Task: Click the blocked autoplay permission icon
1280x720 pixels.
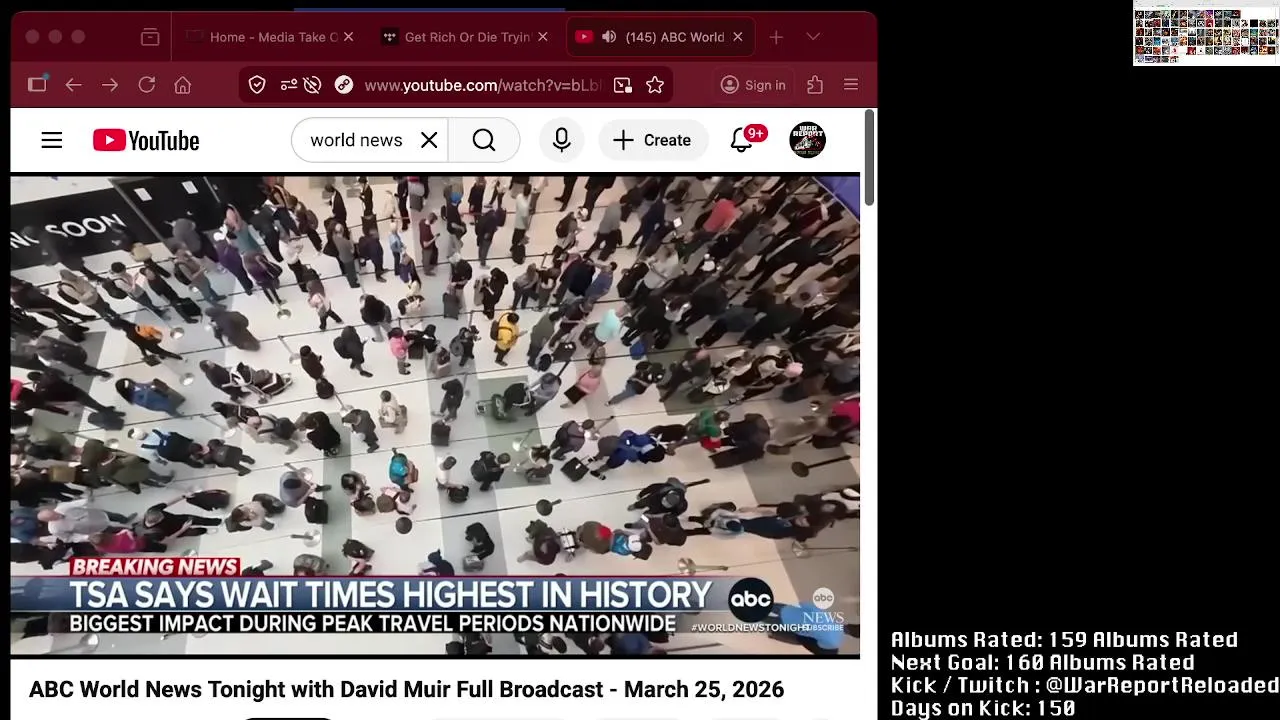Action: click(312, 86)
